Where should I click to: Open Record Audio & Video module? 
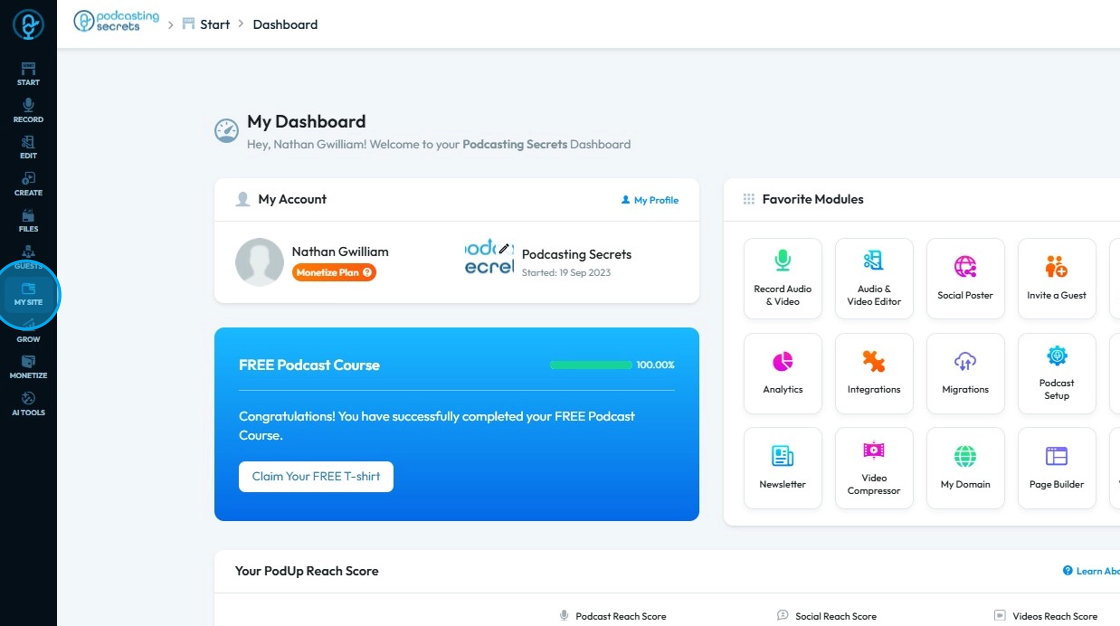point(782,278)
